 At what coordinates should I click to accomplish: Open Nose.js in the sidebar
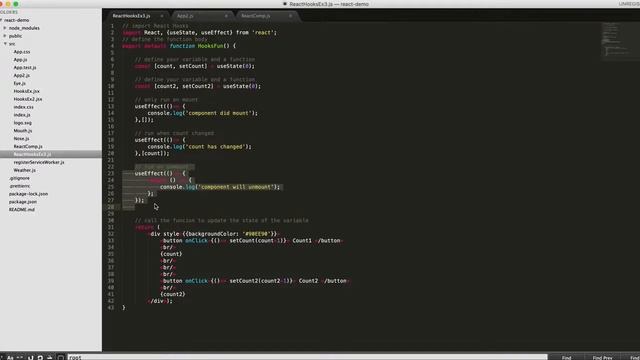(x=21, y=139)
